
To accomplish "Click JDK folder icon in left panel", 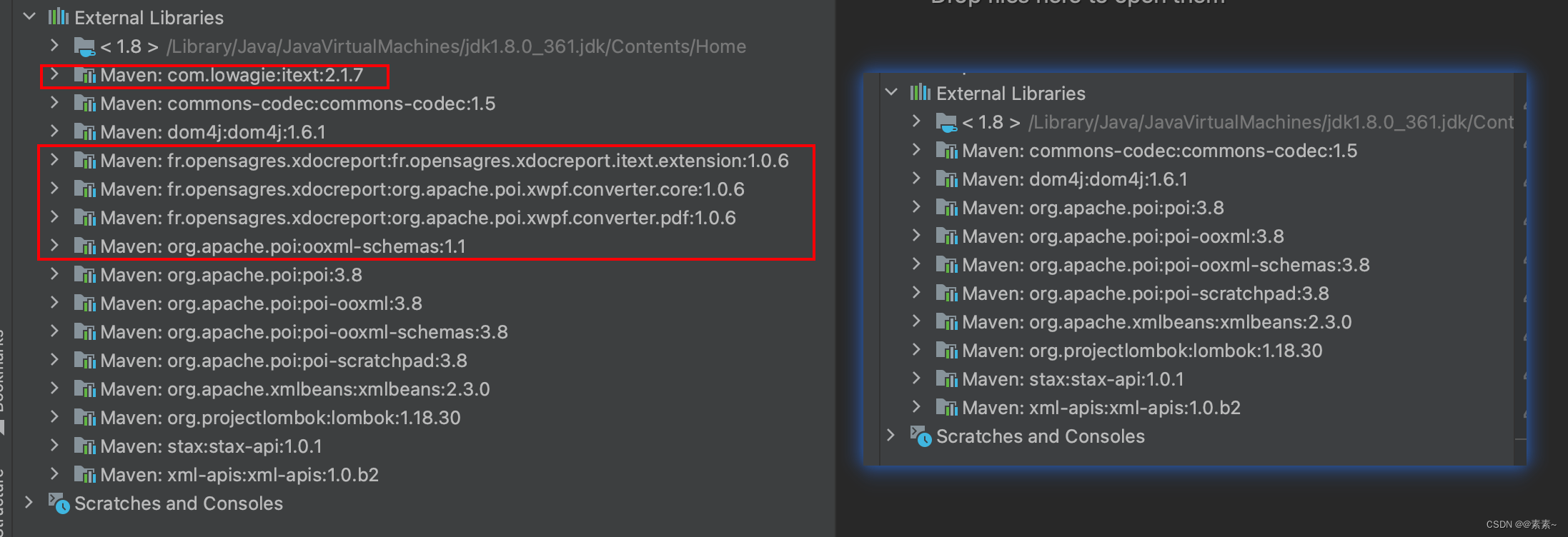I will pos(84,46).
